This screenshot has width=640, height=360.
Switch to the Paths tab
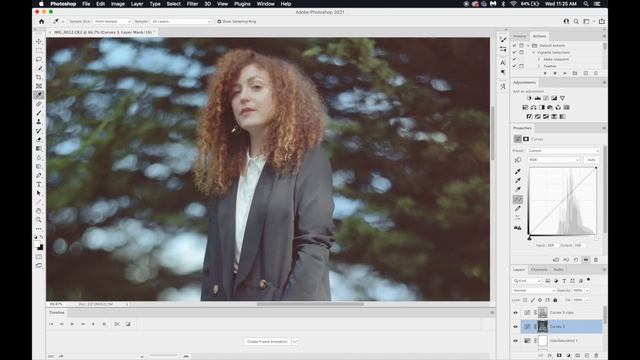click(558, 270)
